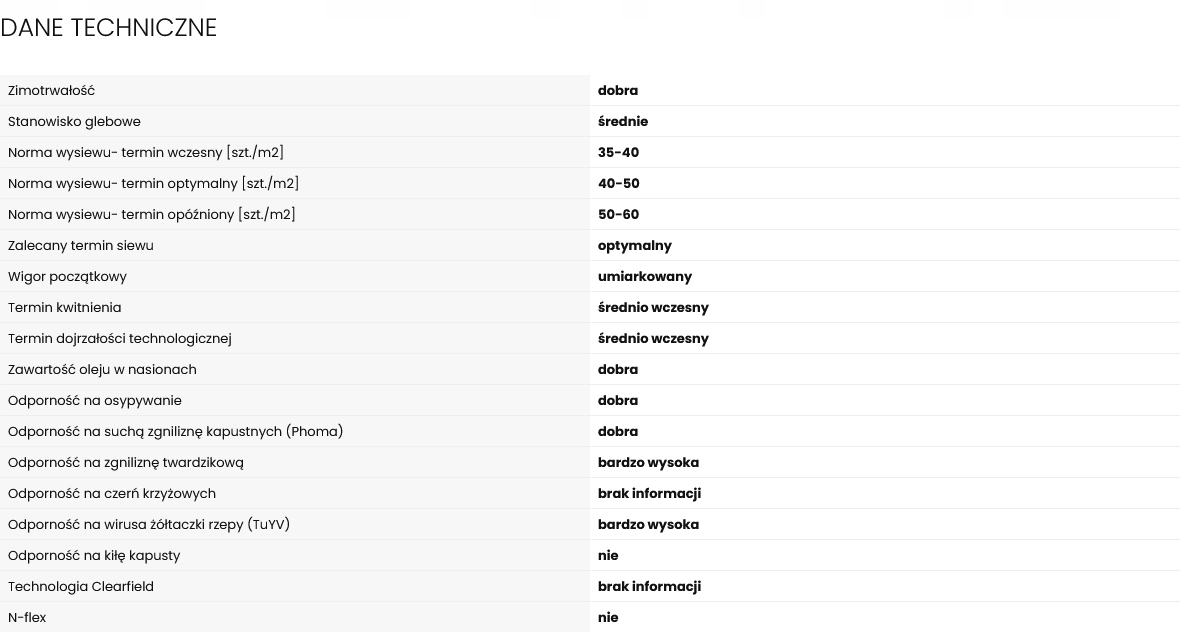Select the Zawartość oleju w nasionach label
Viewport: 1180px width, 632px height.
(102, 370)
